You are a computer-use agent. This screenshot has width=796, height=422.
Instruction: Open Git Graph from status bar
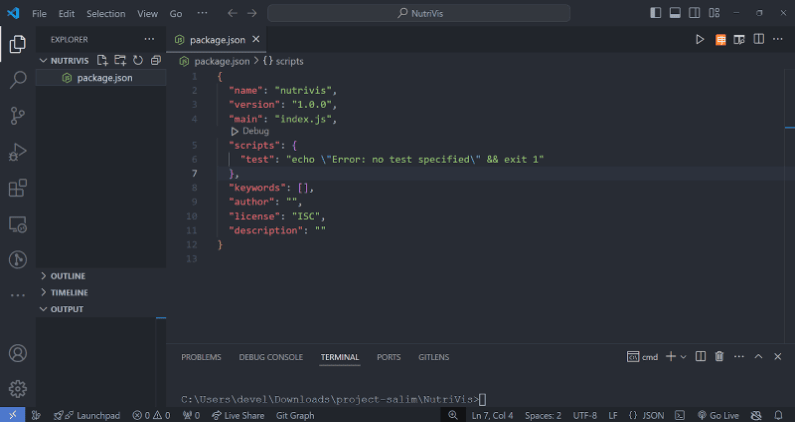[295, 415]
